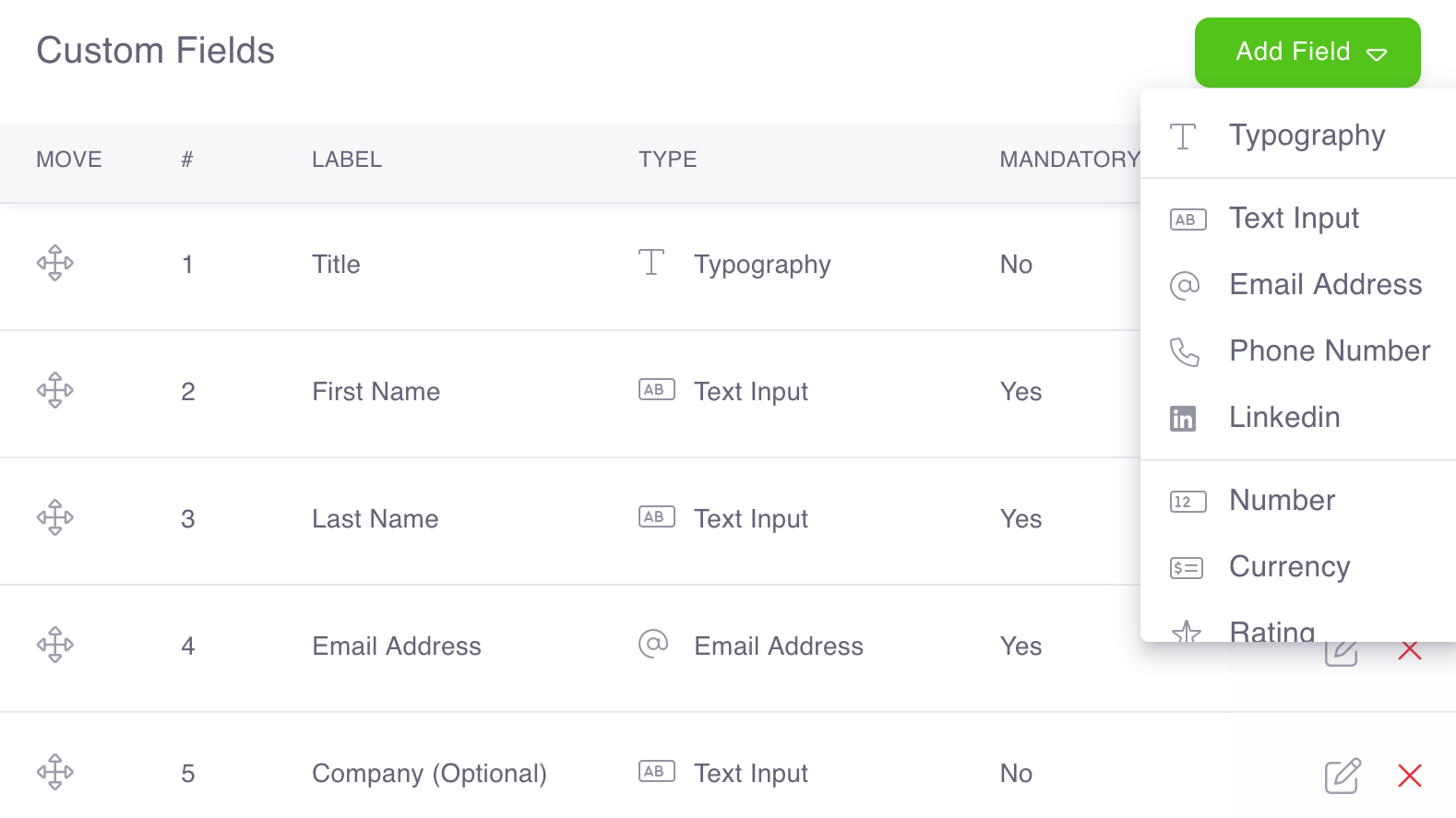Screen dimensions: 1456x818
Task: Select the star icon next to Rating
Action: point(1186,632)
